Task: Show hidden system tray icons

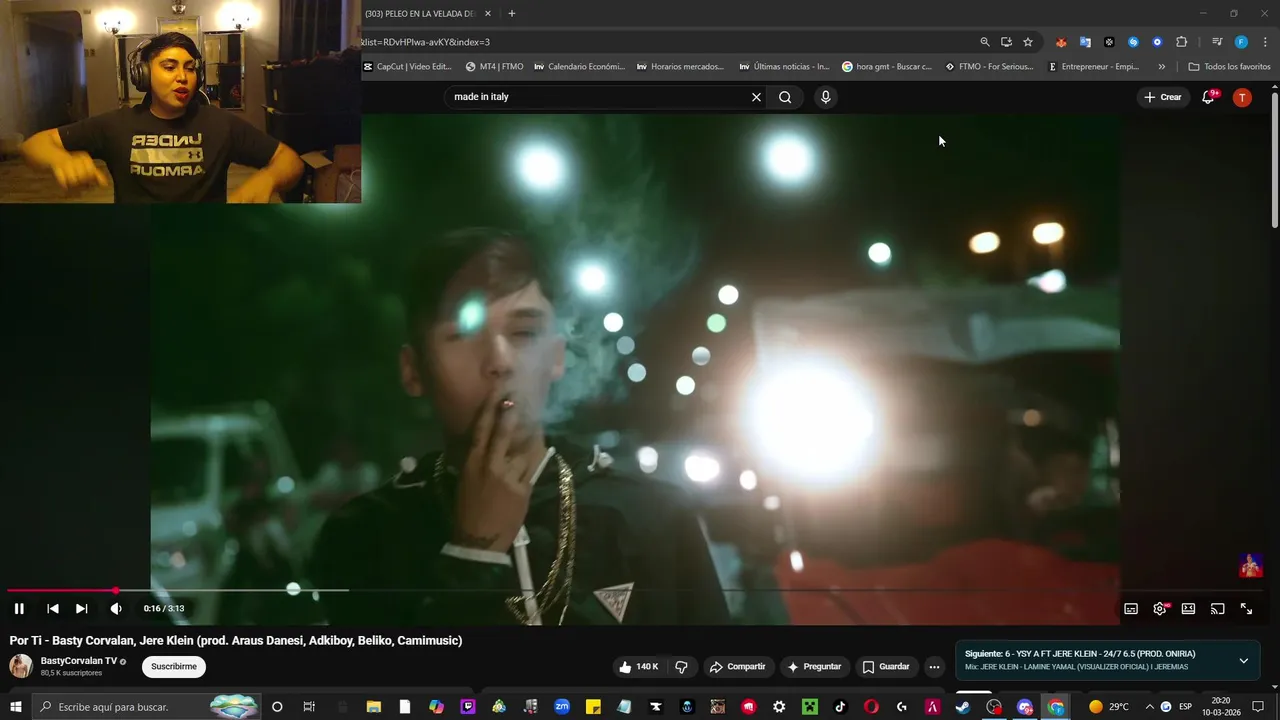Action: (1149, 707)
